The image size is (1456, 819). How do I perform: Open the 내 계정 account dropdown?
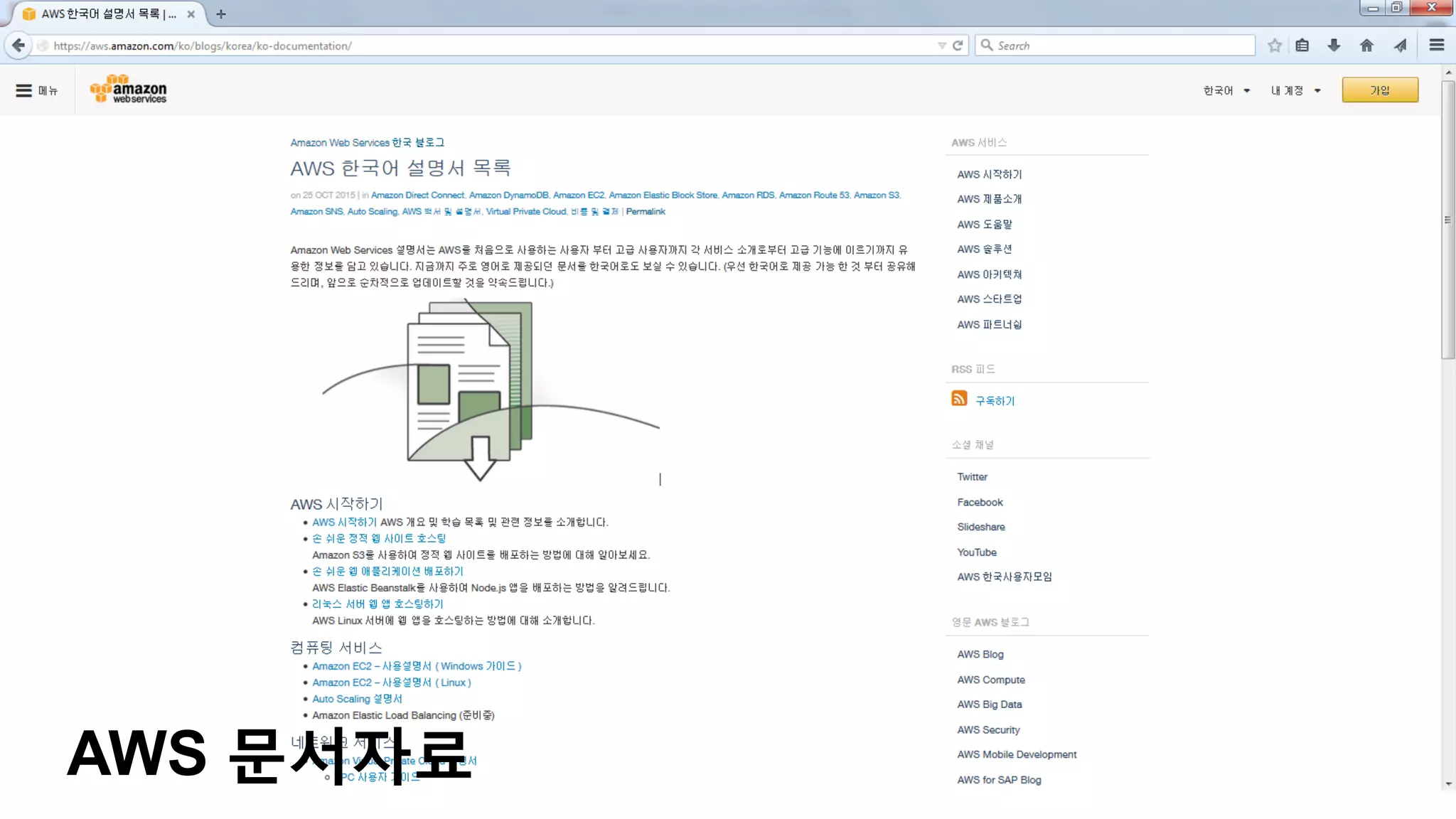[x=1295, y=90]
